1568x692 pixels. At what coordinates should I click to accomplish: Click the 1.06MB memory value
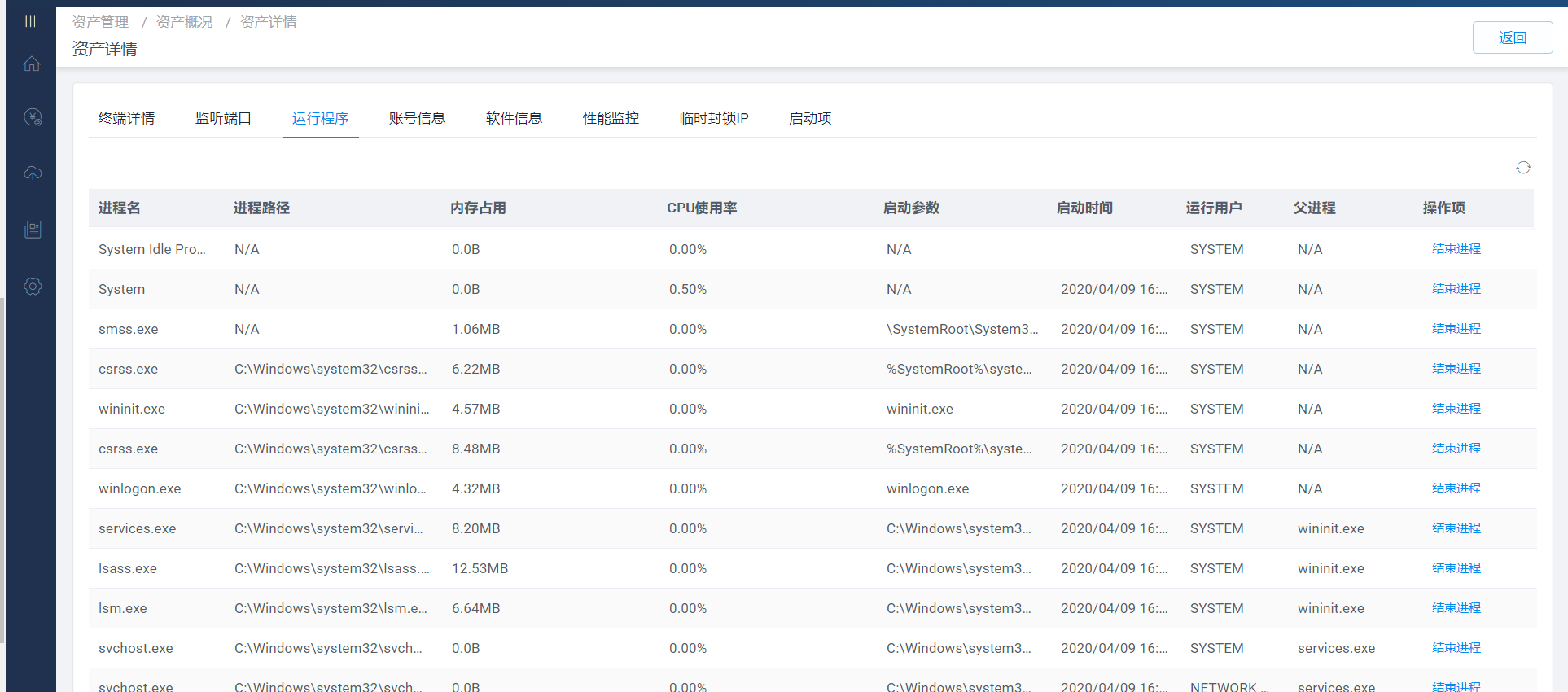click(x=476, y=329)
